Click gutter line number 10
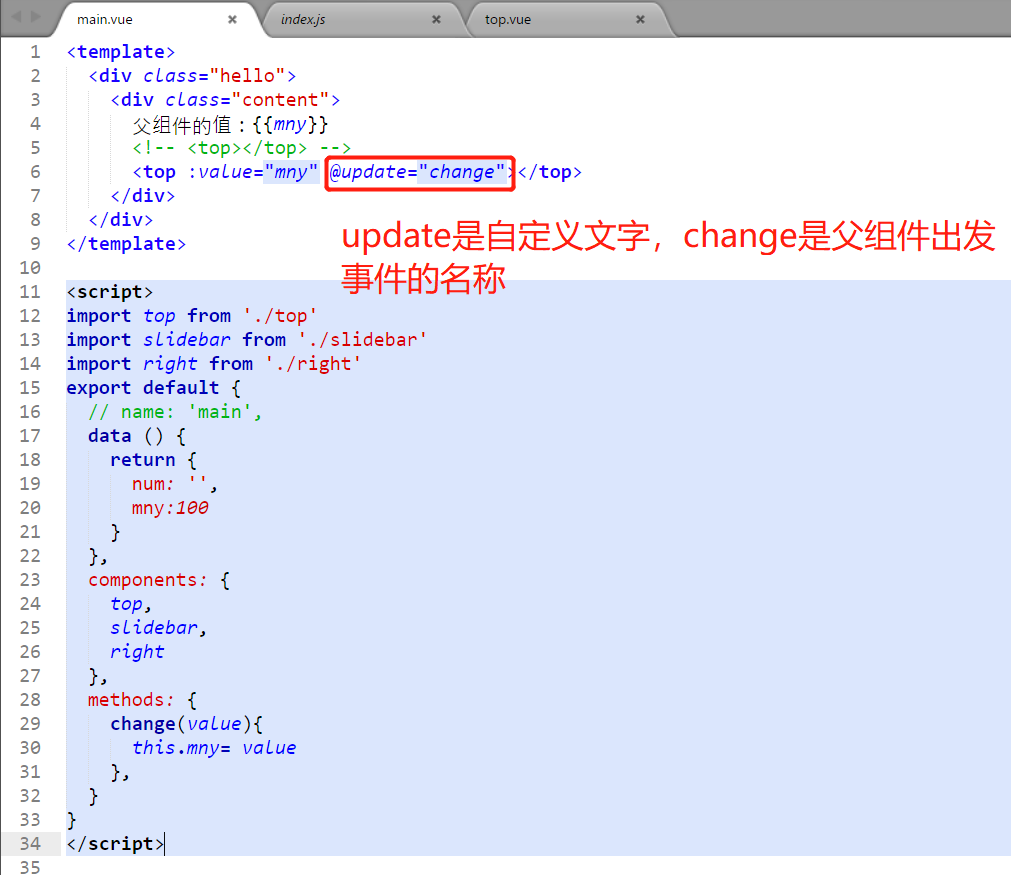This screenshot has height=875, width=1011. coord(30,268)
